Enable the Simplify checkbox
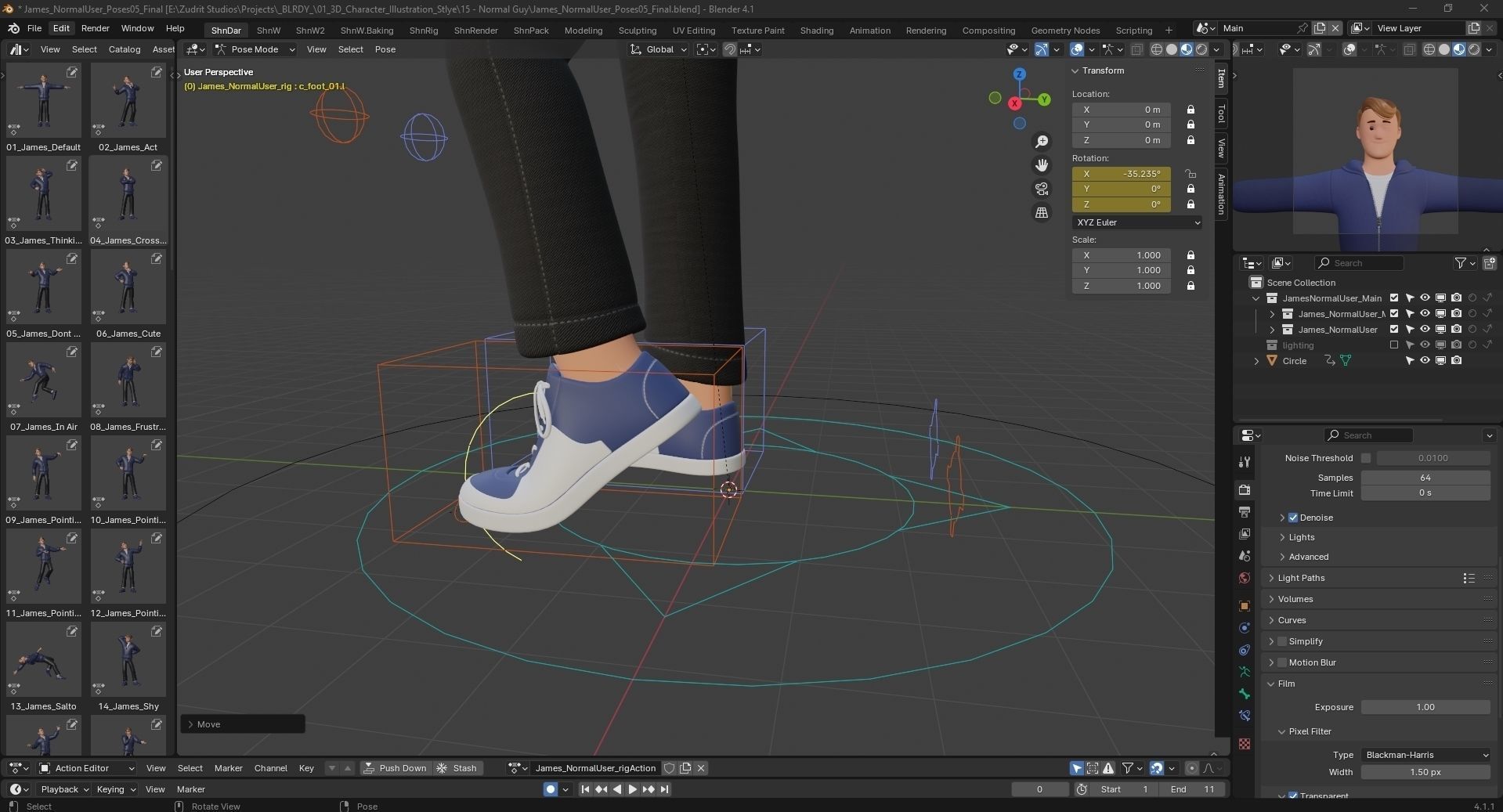The height and width of the screenshot is (812, 1503). point(1282,641)
